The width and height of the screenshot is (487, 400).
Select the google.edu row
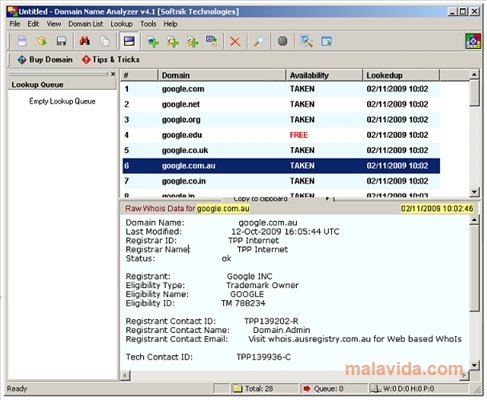click(281, 135)
